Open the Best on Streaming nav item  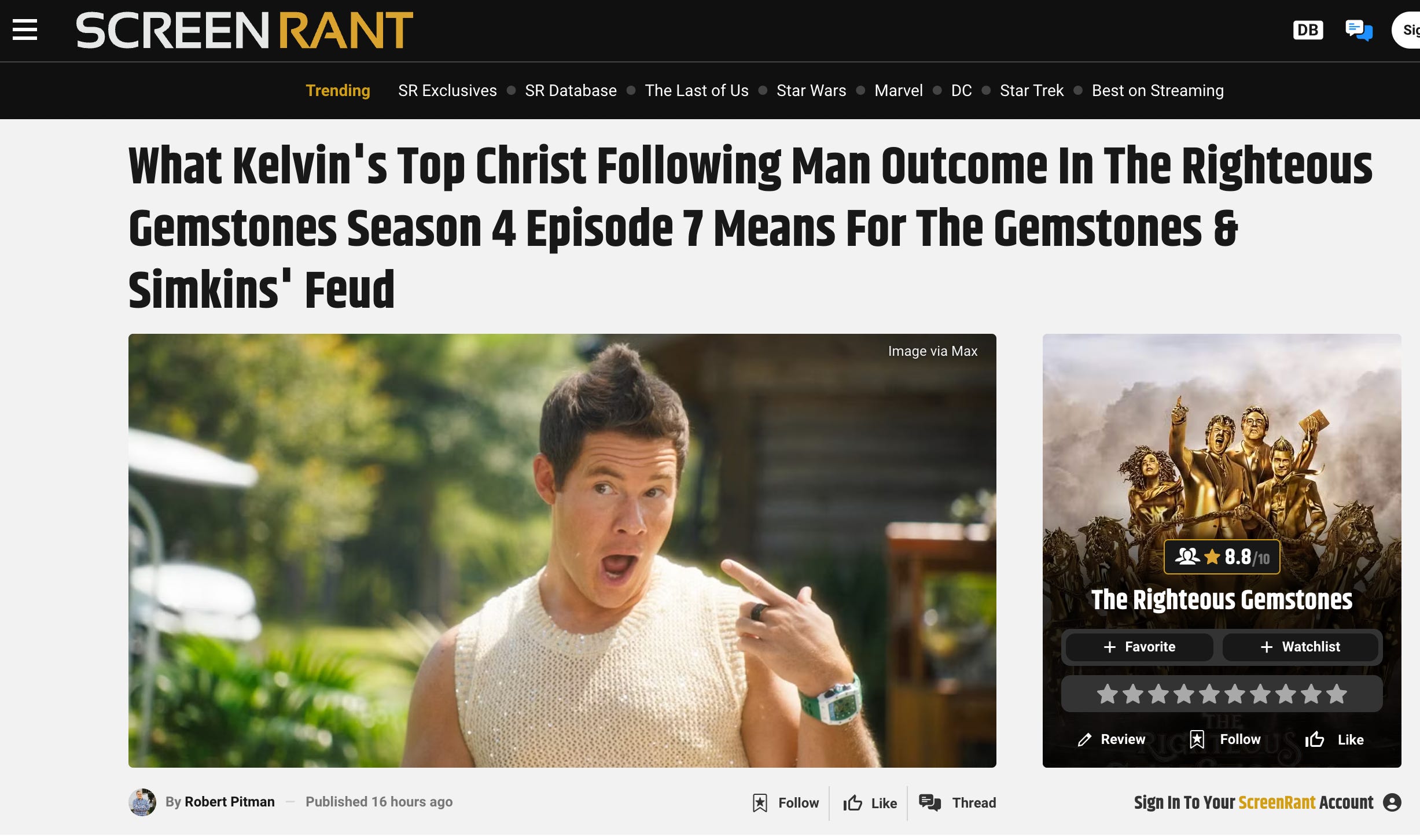[1157, 90]
